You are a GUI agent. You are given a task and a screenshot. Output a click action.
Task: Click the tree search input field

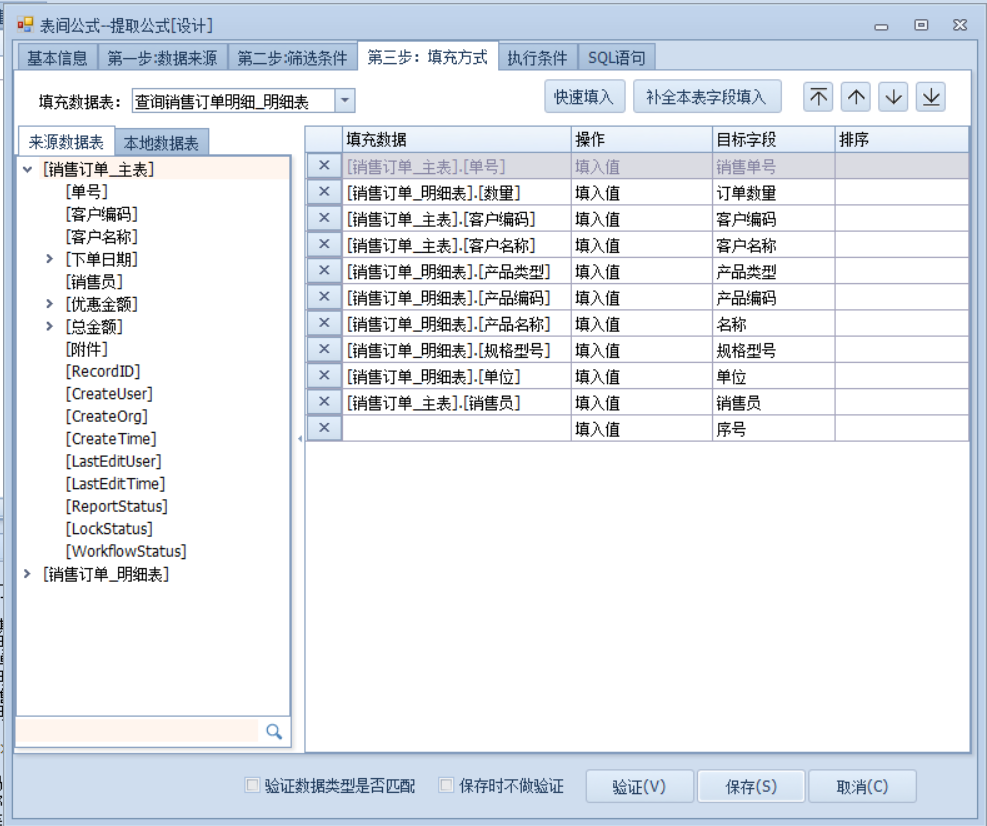coord(137,731)
